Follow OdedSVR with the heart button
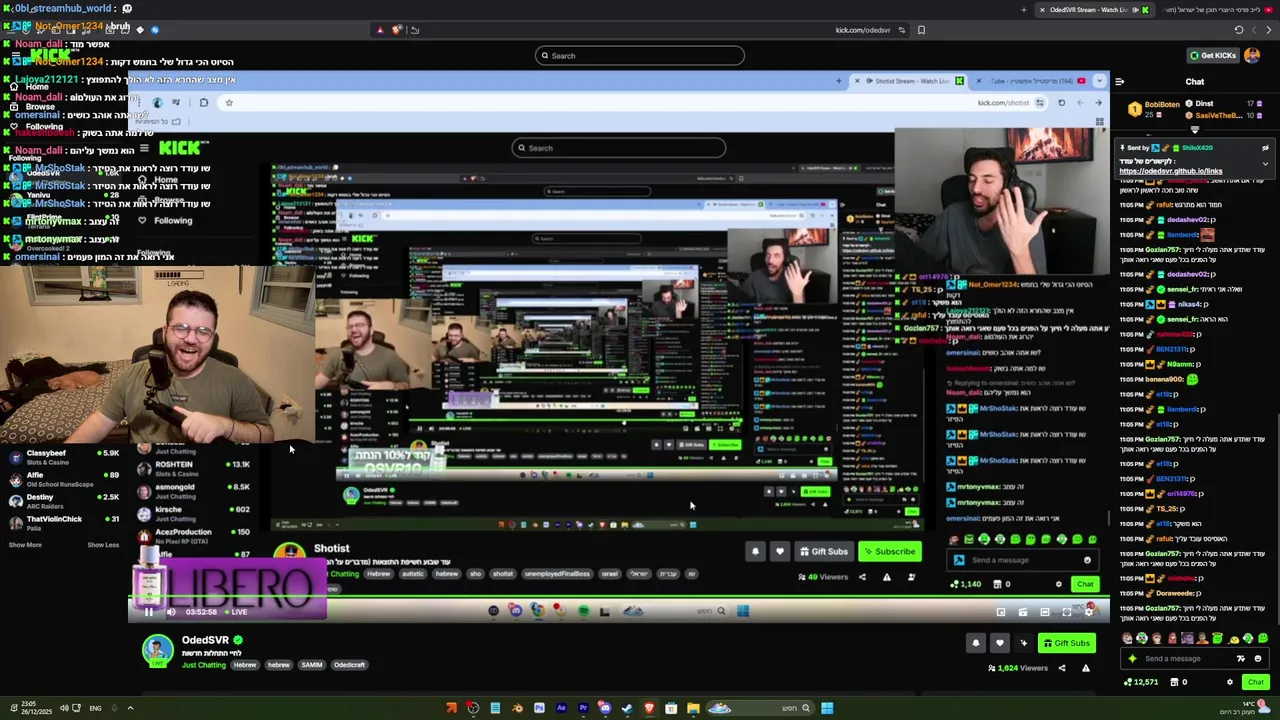This screenshot has width=1280, height=720. (x=999, y=643)
